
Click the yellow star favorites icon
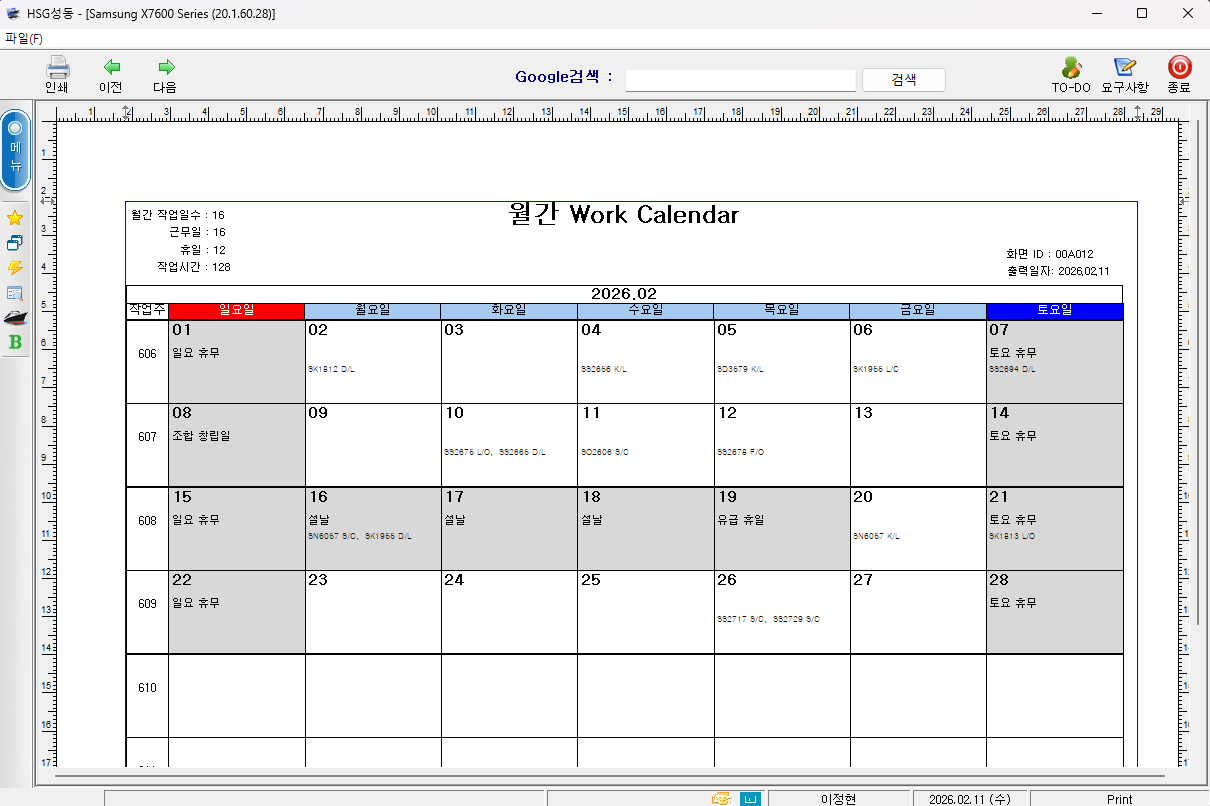15,218
